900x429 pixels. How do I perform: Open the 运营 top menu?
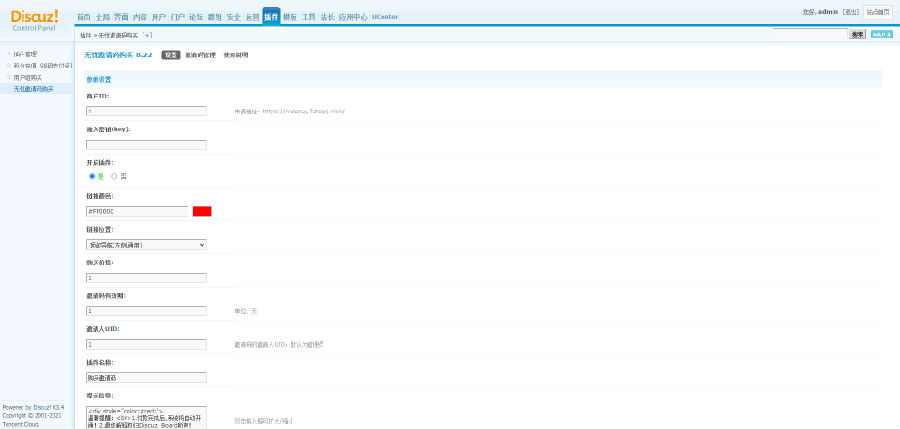(253, 17)
